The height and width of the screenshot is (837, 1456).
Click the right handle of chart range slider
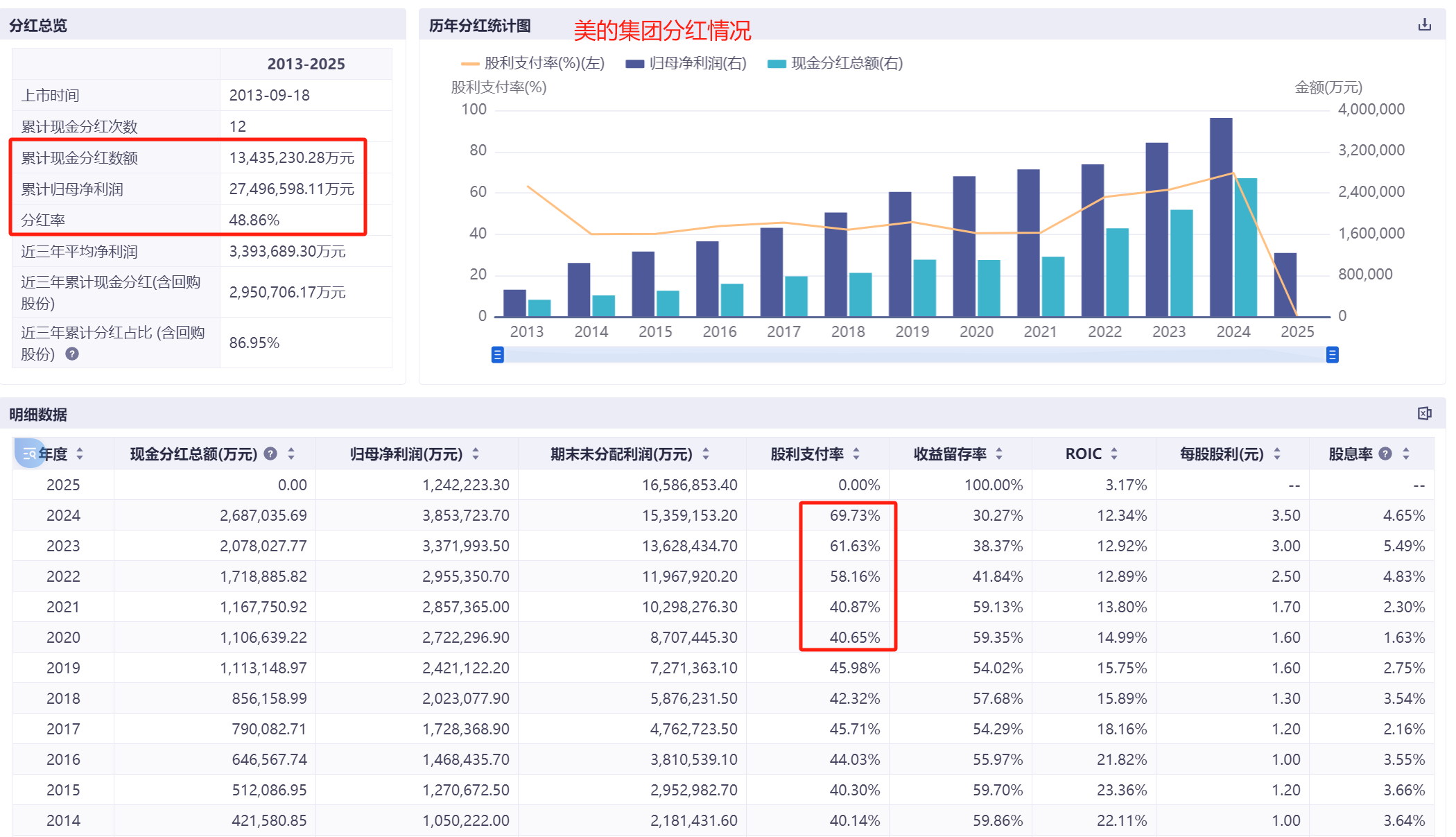click(1332, 355)
